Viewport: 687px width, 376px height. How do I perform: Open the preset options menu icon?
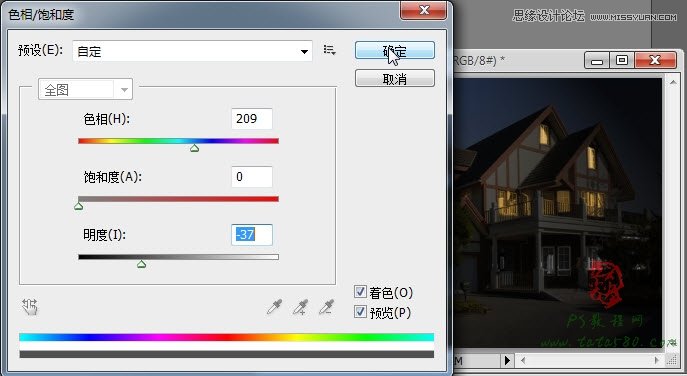(329, 50)
